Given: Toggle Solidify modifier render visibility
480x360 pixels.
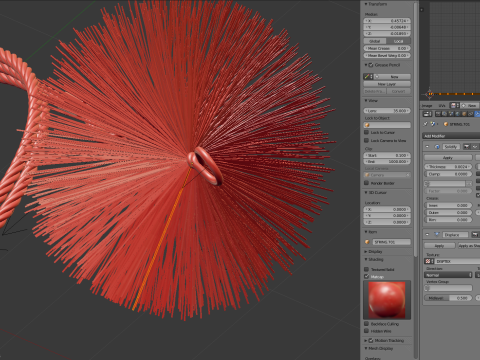Looking at the screenshot, I should point(466,147).
